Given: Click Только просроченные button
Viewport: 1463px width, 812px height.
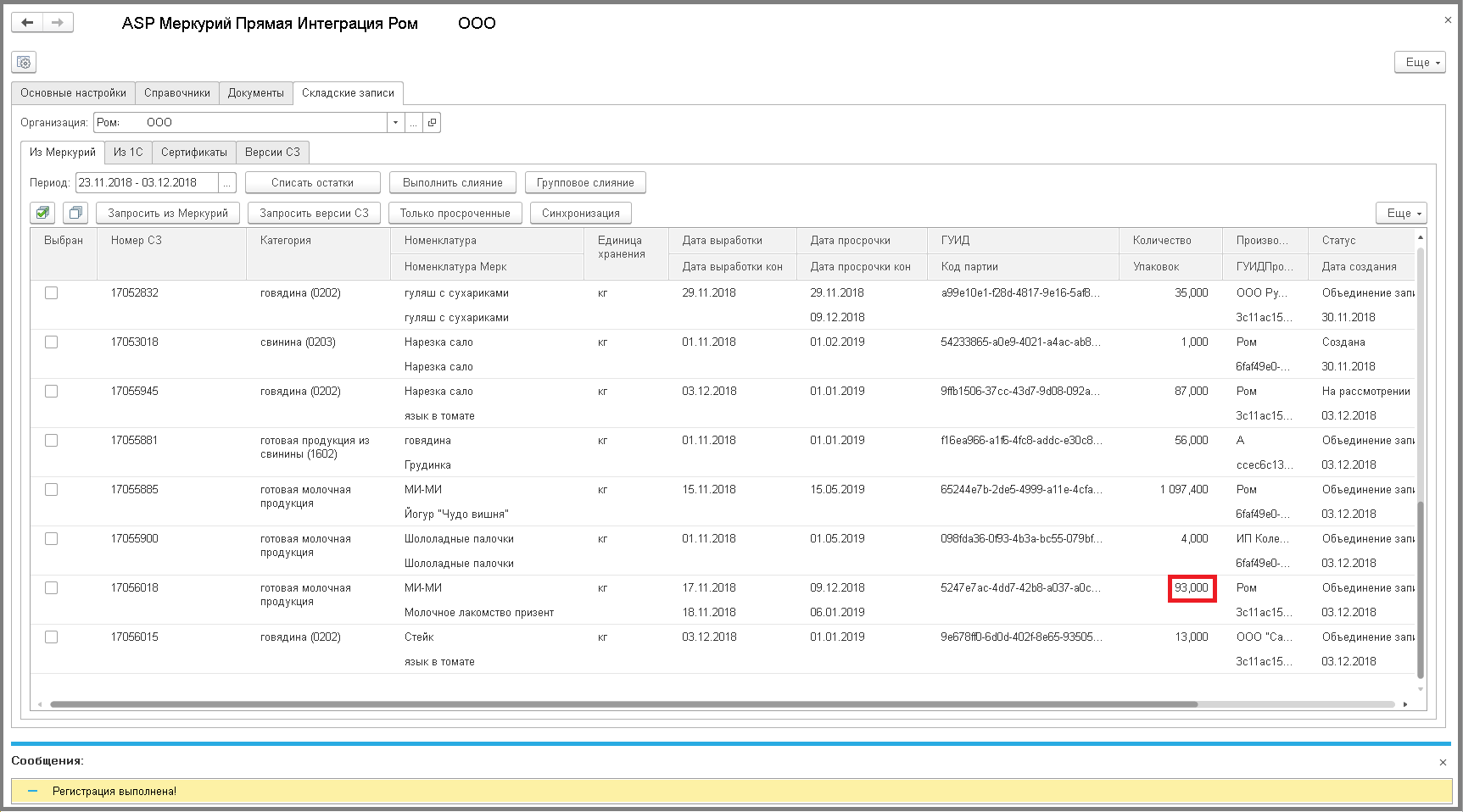Looking at the screenshot, I should [x=455, y=213].
